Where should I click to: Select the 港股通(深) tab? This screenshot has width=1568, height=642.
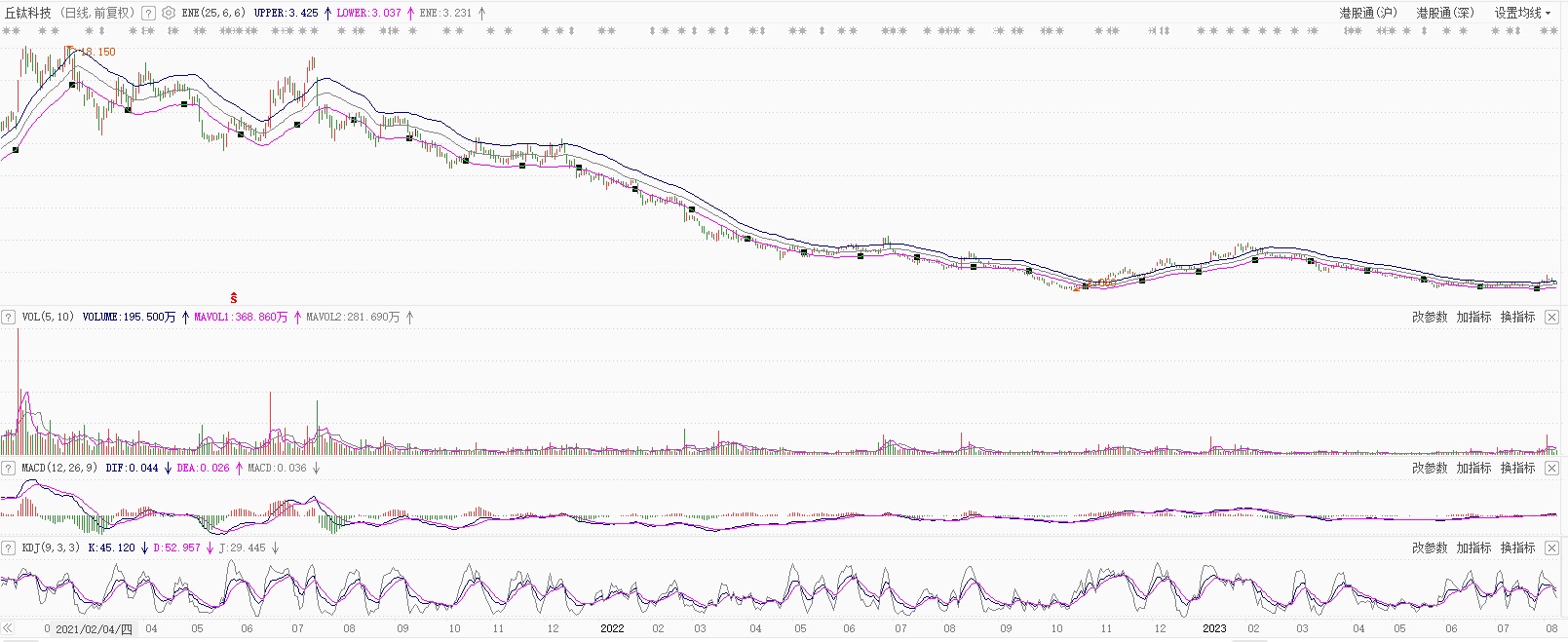click(x=1445, y=14)
